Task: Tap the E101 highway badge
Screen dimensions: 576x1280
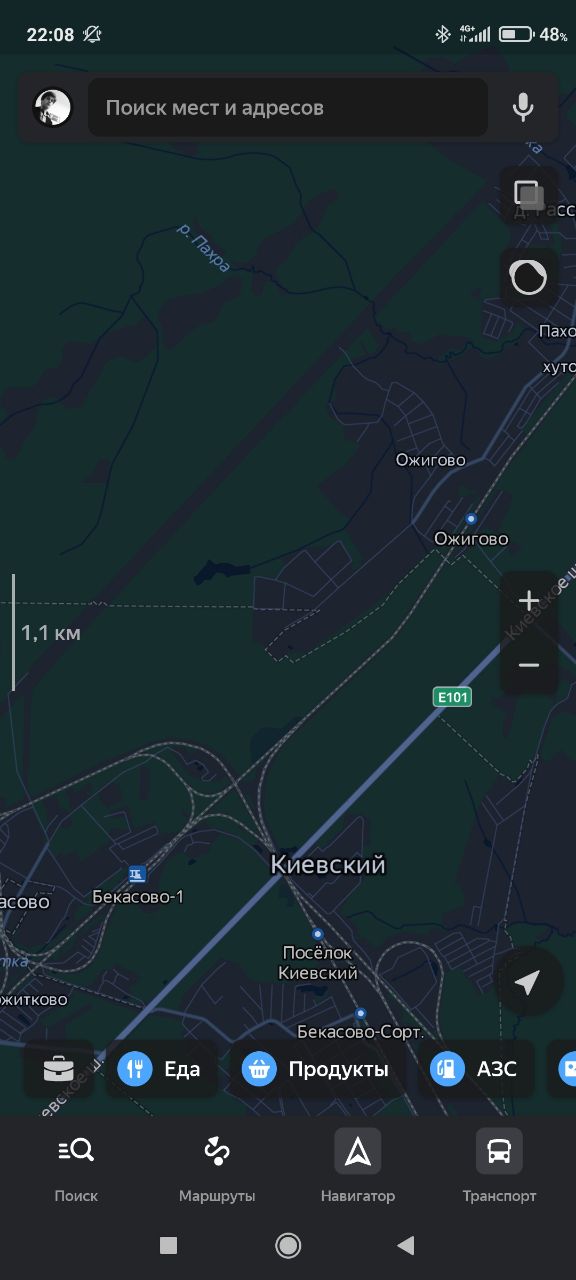Action: [x=452, y=696]
